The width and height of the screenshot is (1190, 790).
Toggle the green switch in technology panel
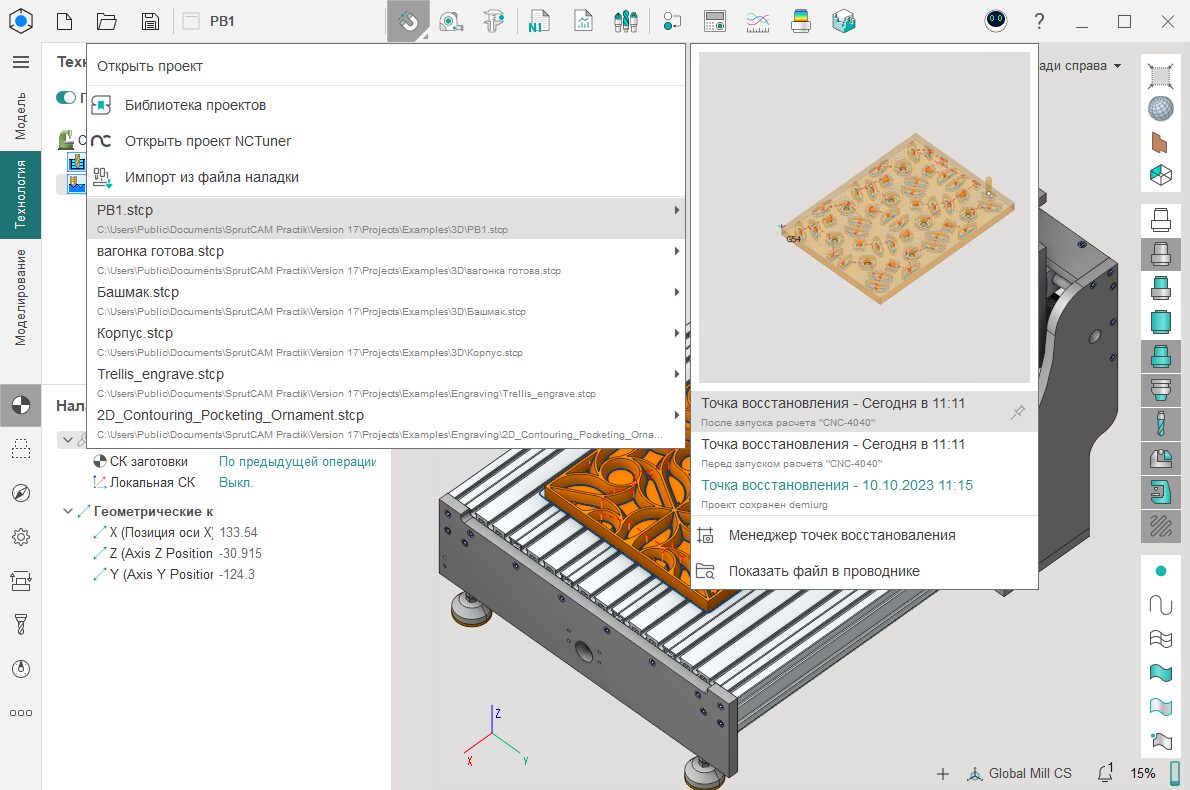67,98
